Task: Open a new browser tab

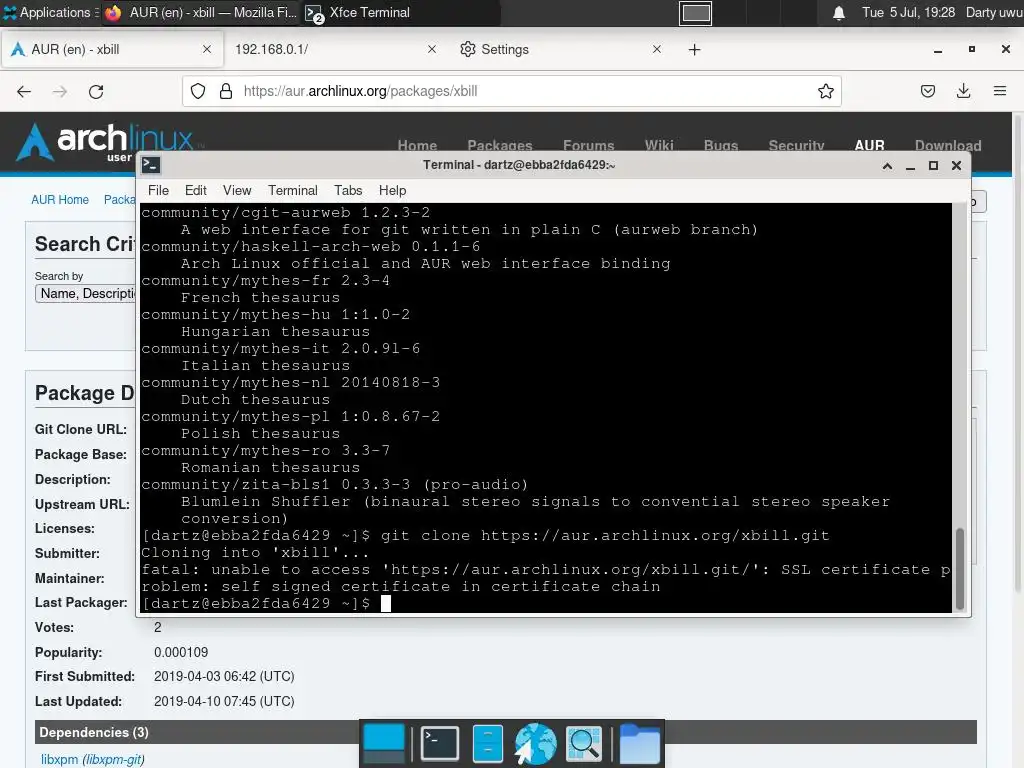Action: pos(694,50)
